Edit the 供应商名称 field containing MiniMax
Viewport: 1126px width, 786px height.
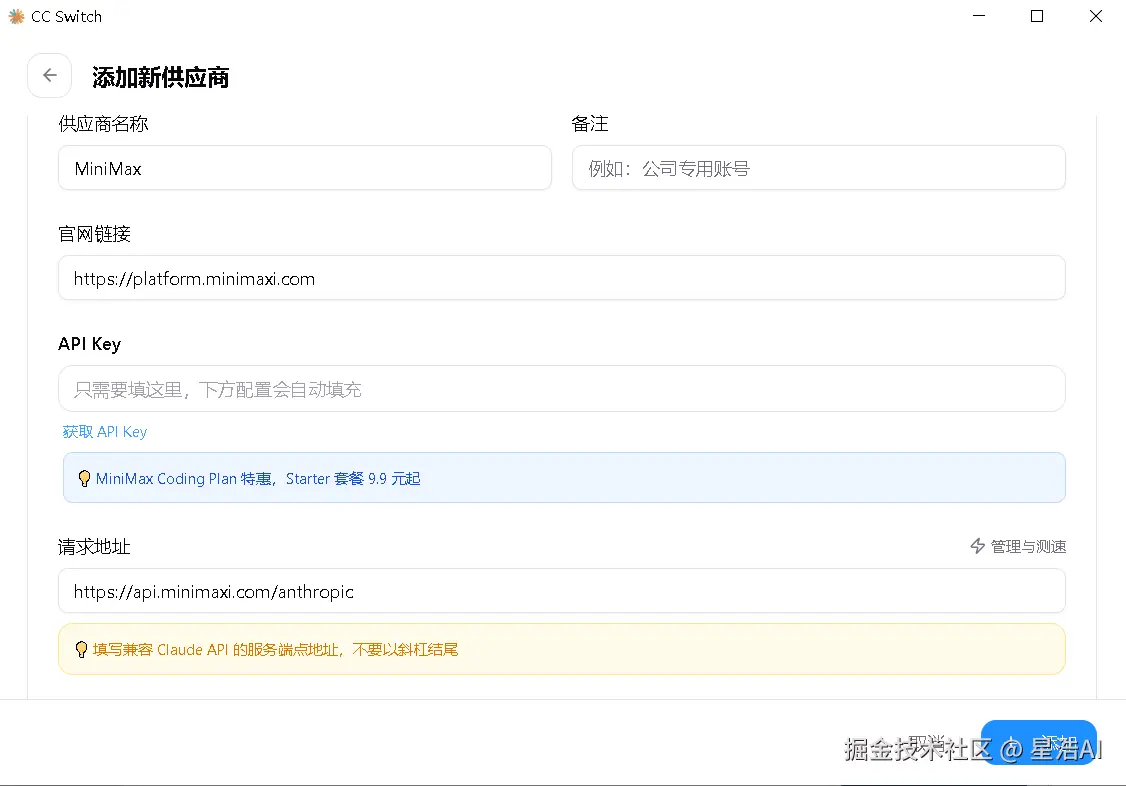(304, 168)
